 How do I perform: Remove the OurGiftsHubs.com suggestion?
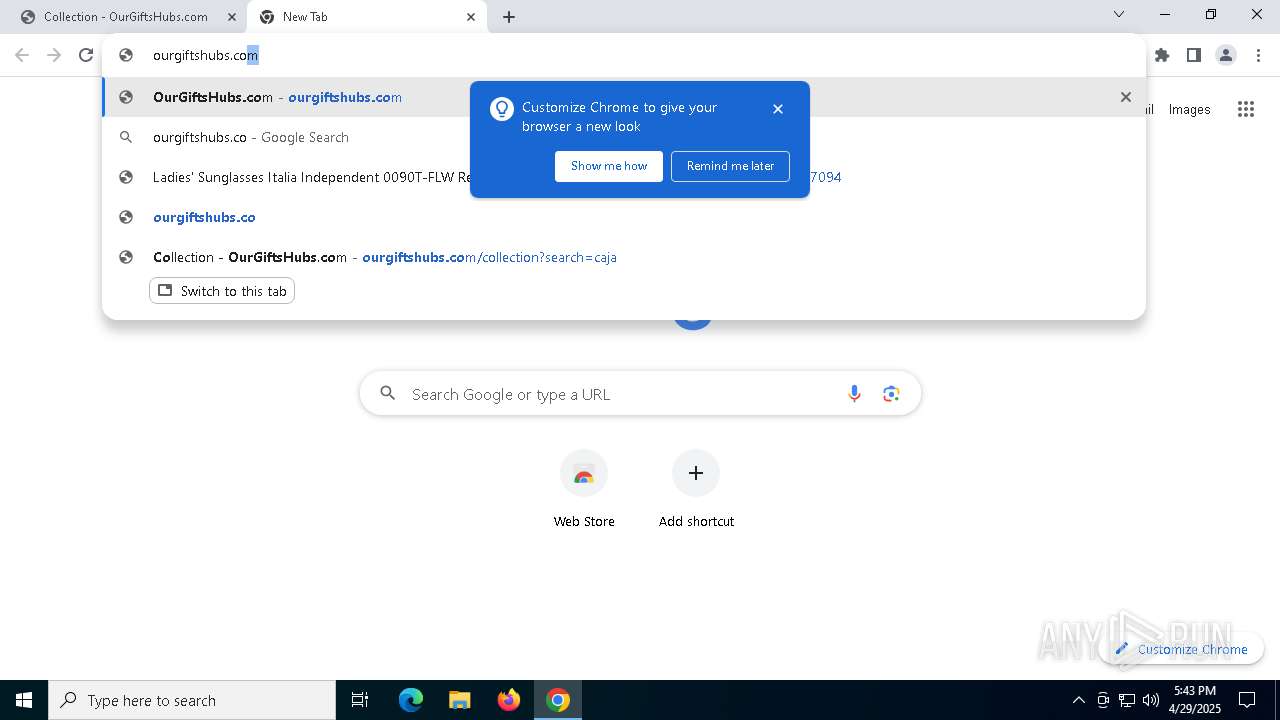pyautogui.click(x=1126, y=97)
